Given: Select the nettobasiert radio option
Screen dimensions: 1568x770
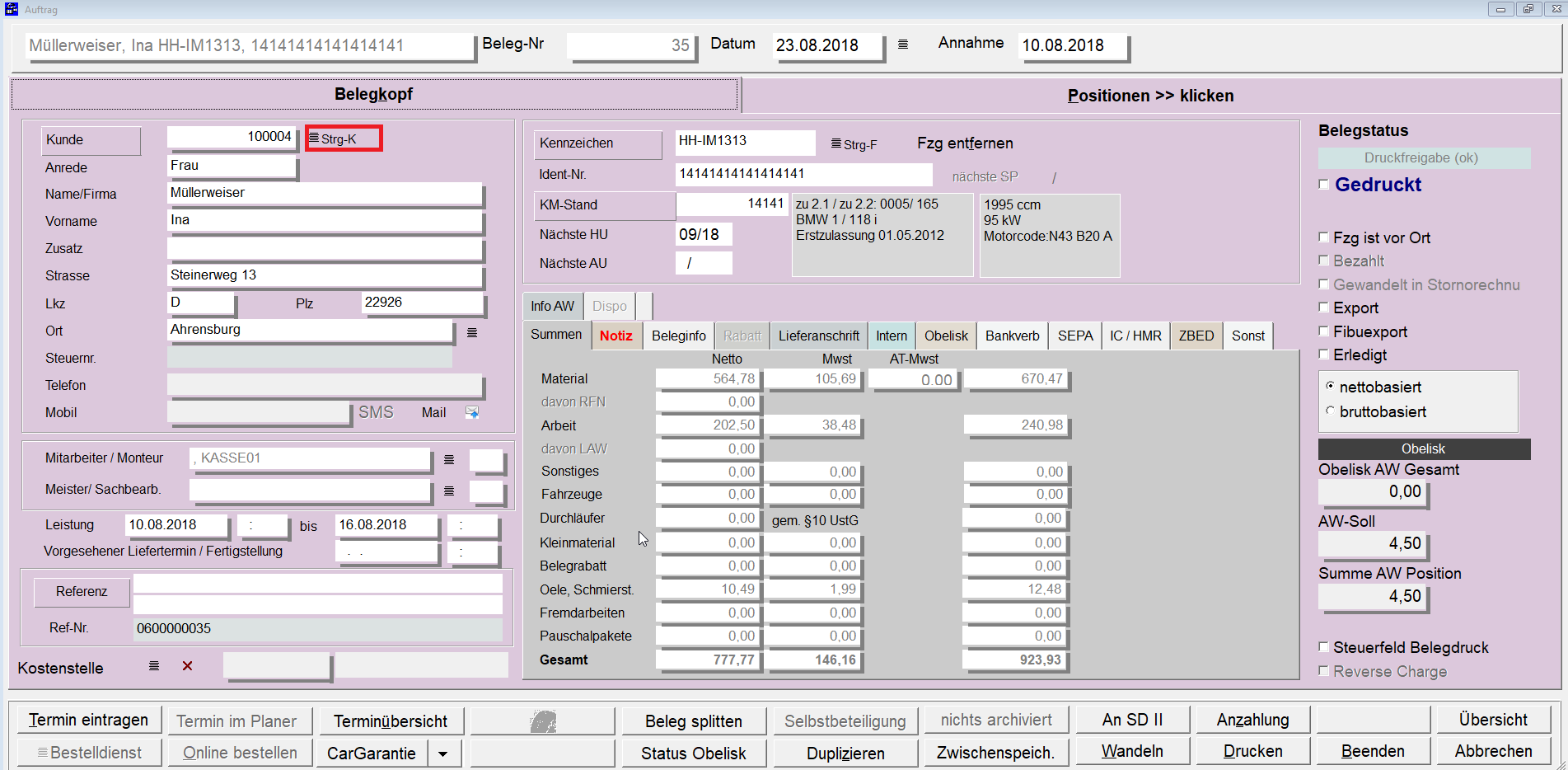Looking at the screenshot, I should [x=1330, y=386].
